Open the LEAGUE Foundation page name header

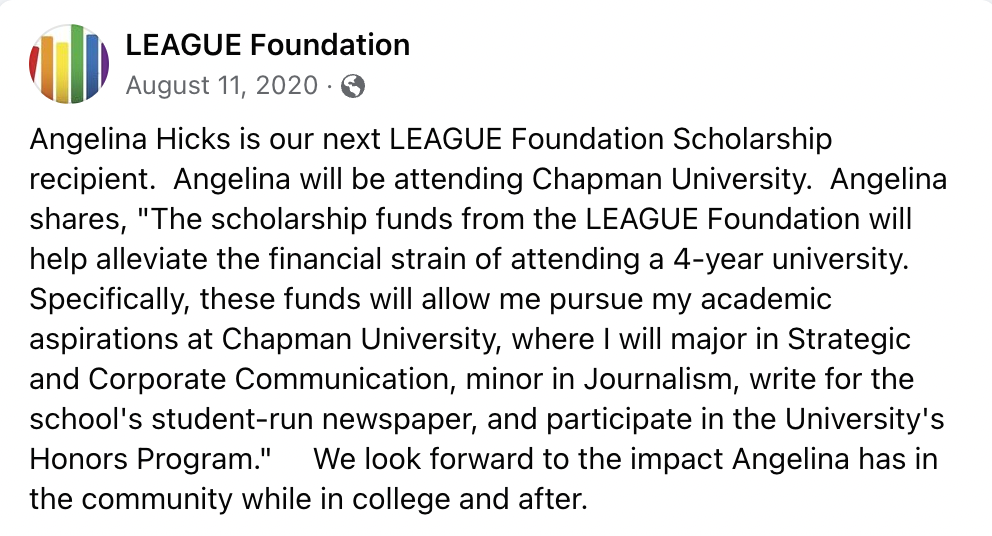tap(267, 45)
